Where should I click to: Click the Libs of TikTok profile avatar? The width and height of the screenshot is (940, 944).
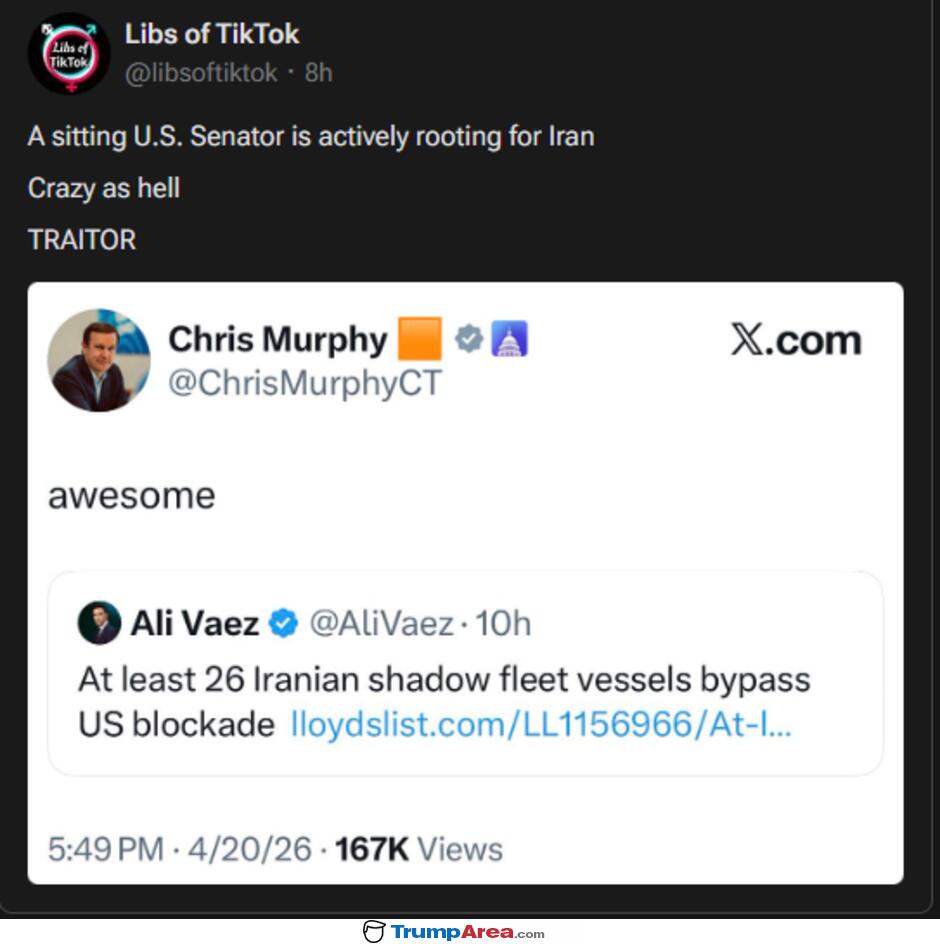click(x=68, y=54)
